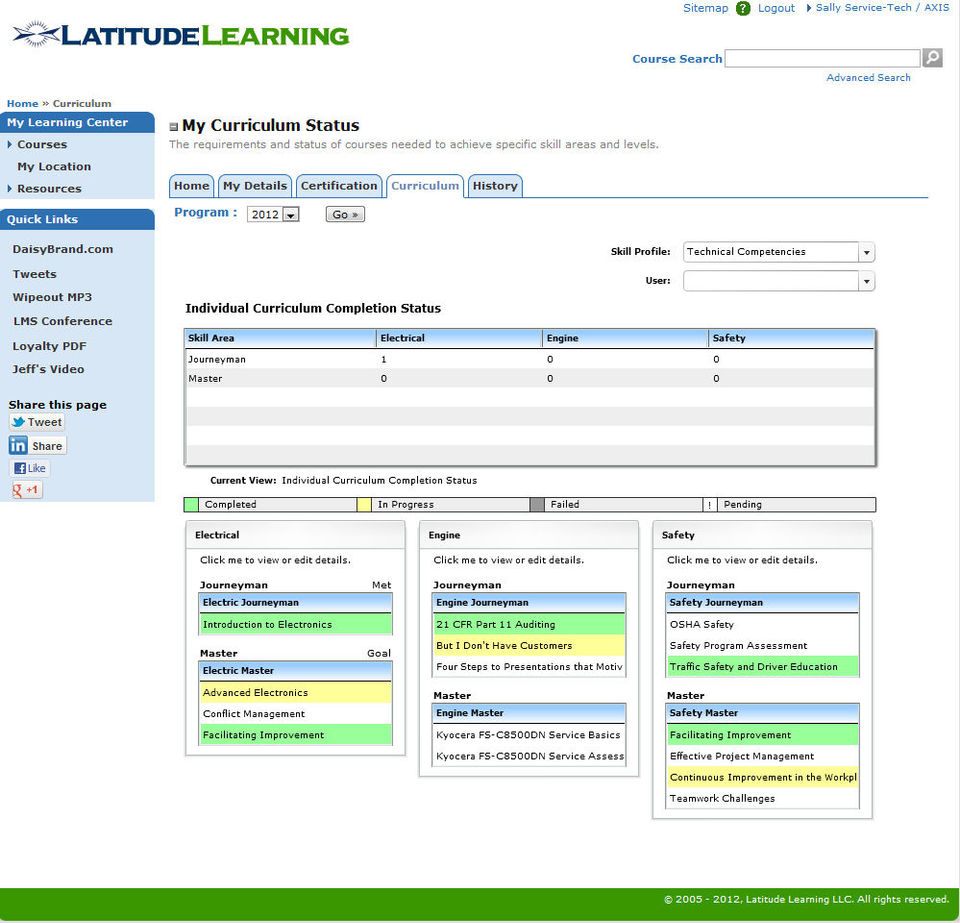Click the Twitter Tweet share icon
Screen dimensions: 960x923
pos(37,422)
